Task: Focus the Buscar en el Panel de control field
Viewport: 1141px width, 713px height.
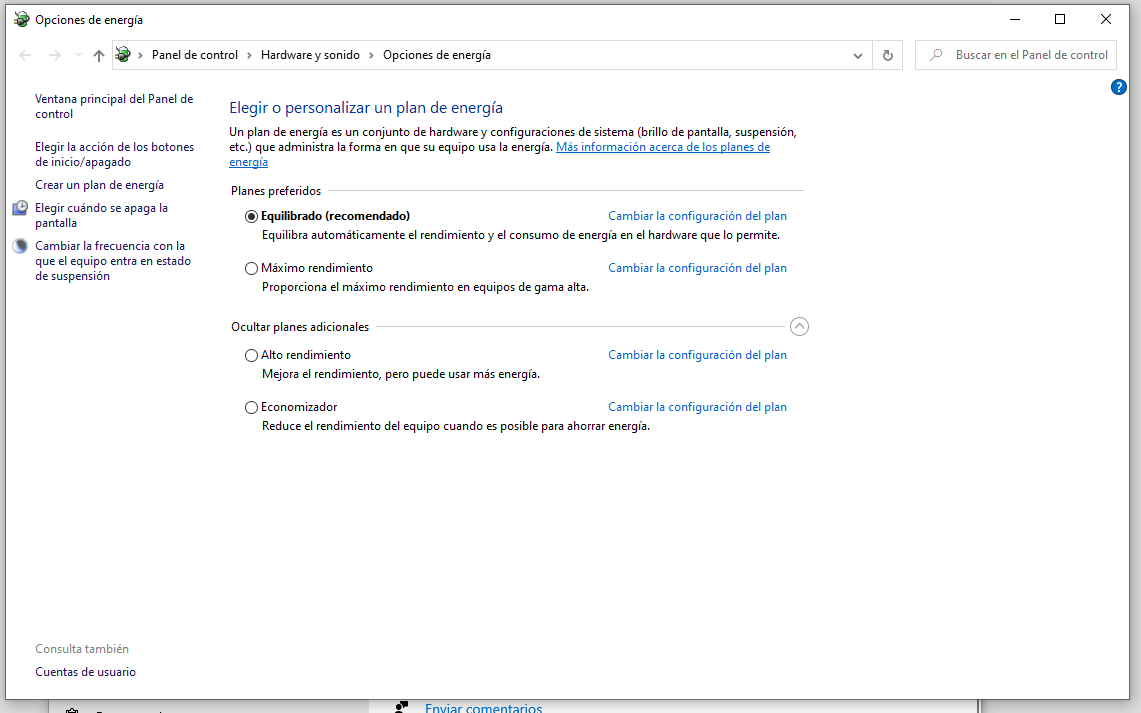Action: (x=1016, y=55)
